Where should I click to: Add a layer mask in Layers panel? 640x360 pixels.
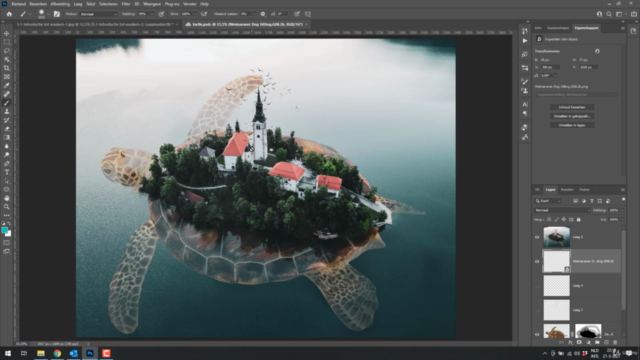[579, 342]
